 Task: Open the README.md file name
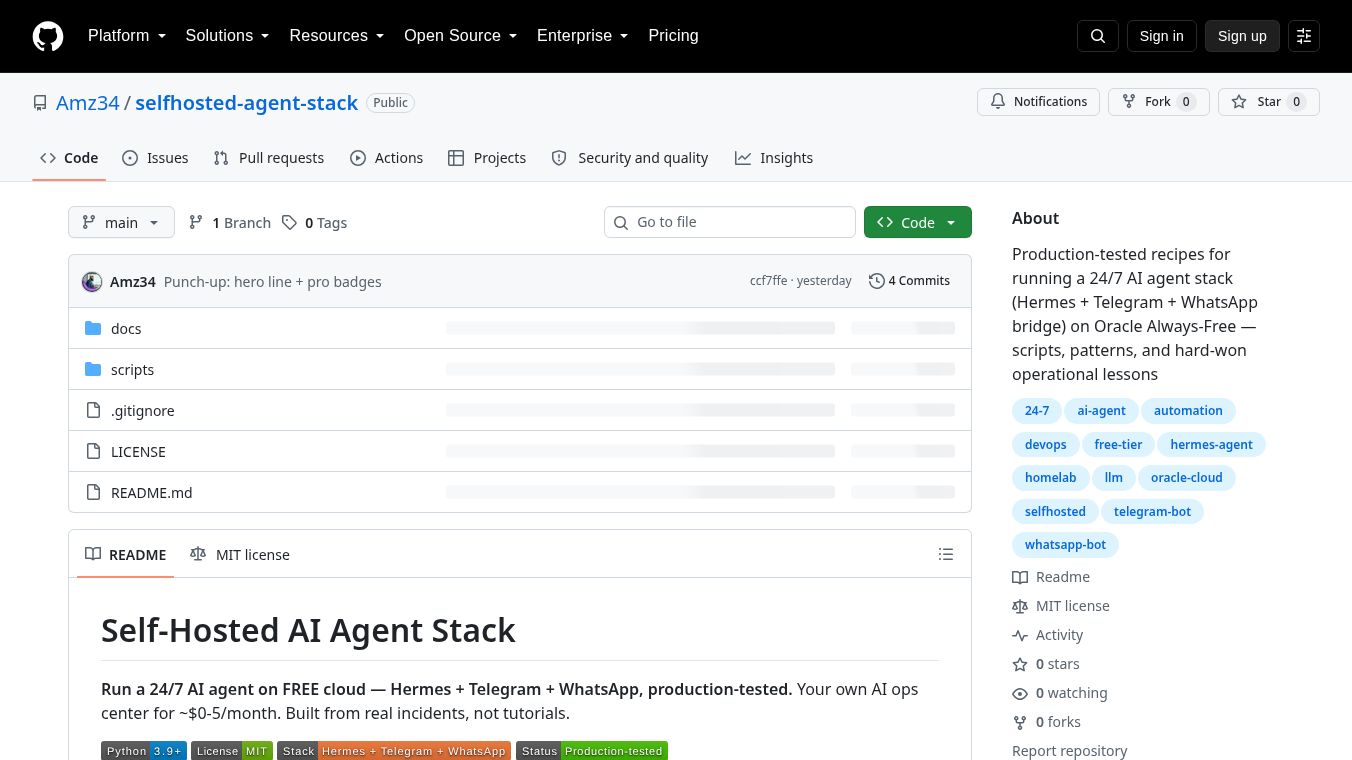pos(151,493)
